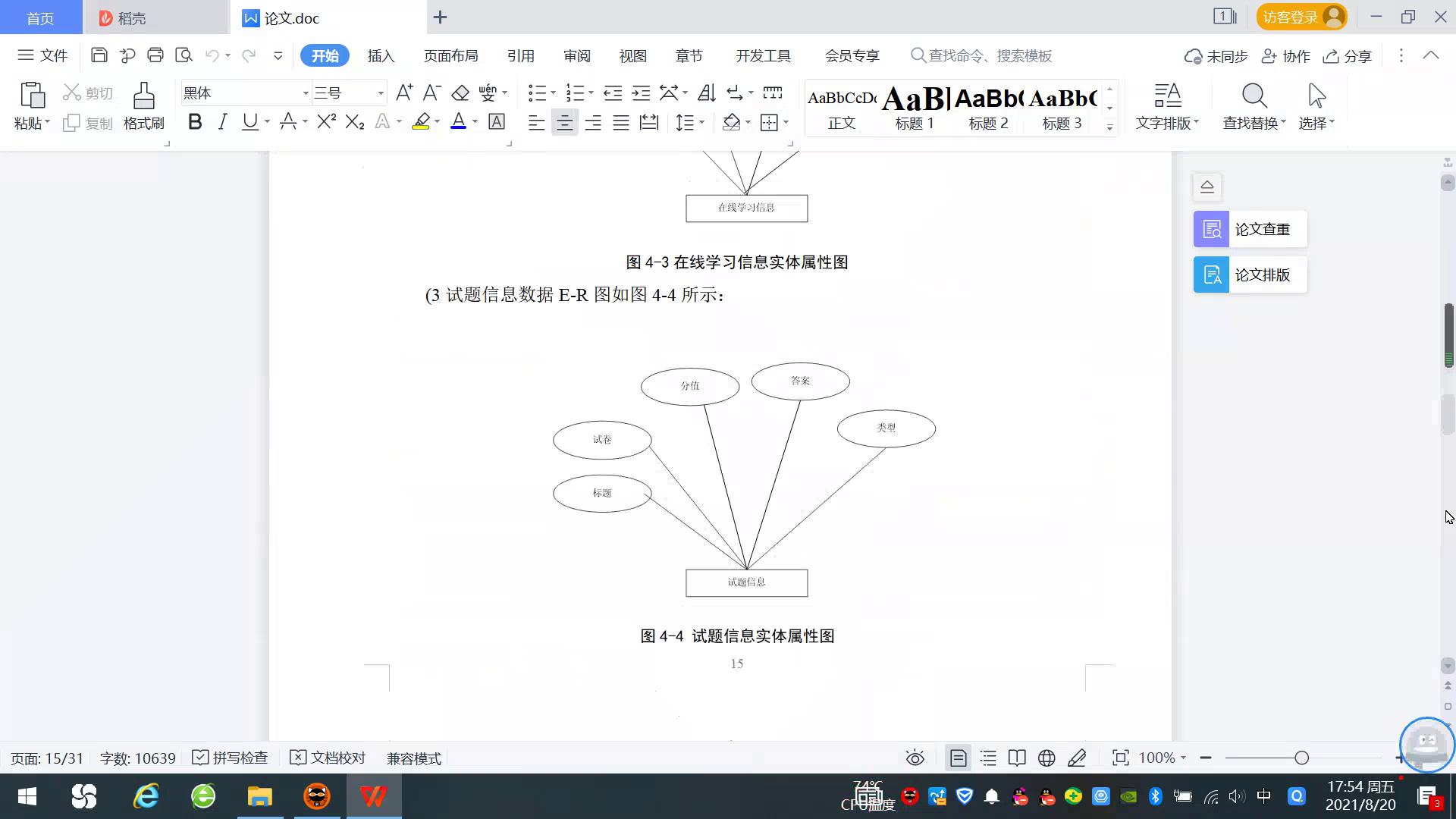1456x819 pixels.
Task: Select the Format Painter tool
Action: [x=143, y=105]
